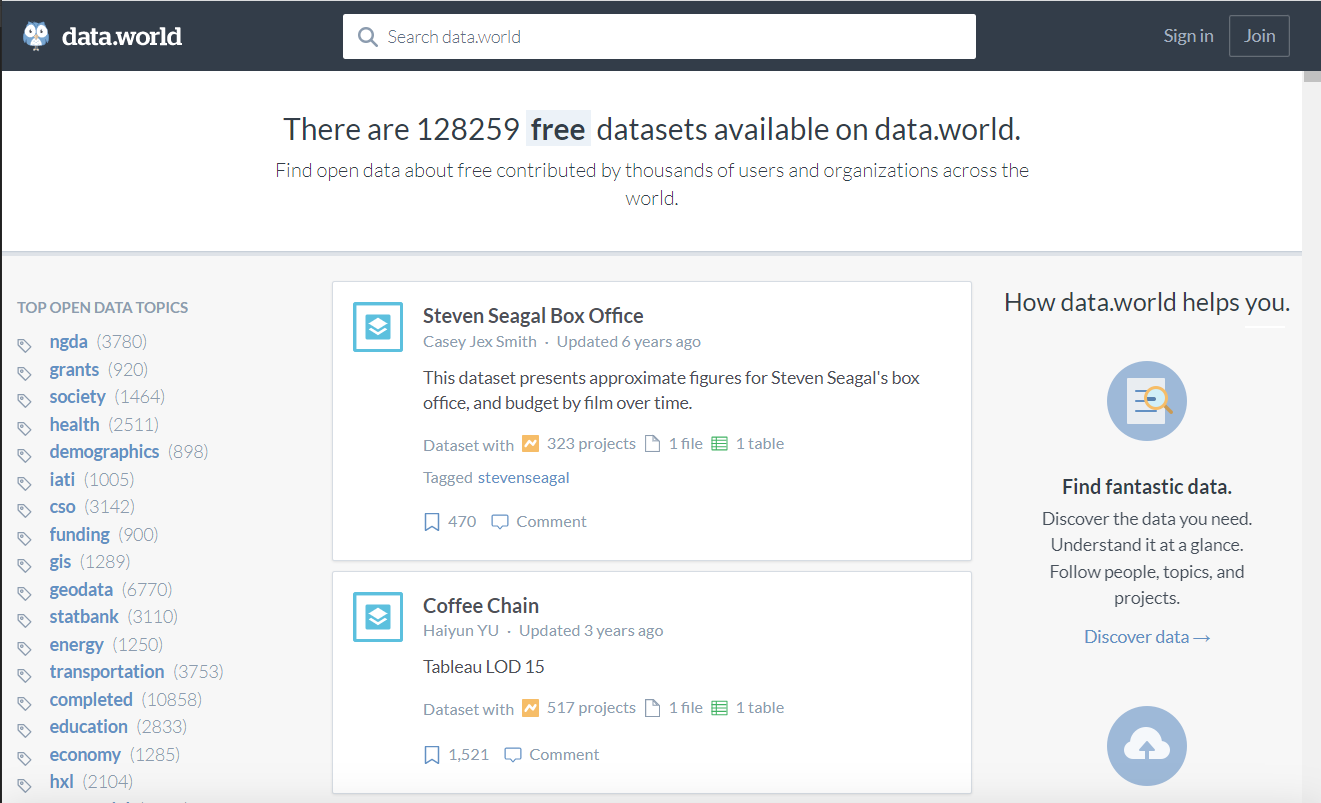Open the Coffee Chain dataset title
Screen dimensions: 1321x803
(481, 606)
